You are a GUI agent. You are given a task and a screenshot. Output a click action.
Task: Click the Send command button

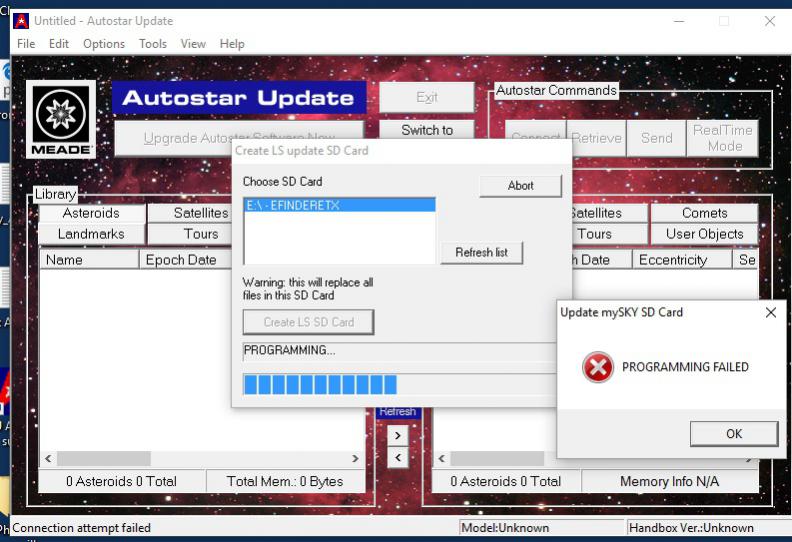[x=656, y=138]
